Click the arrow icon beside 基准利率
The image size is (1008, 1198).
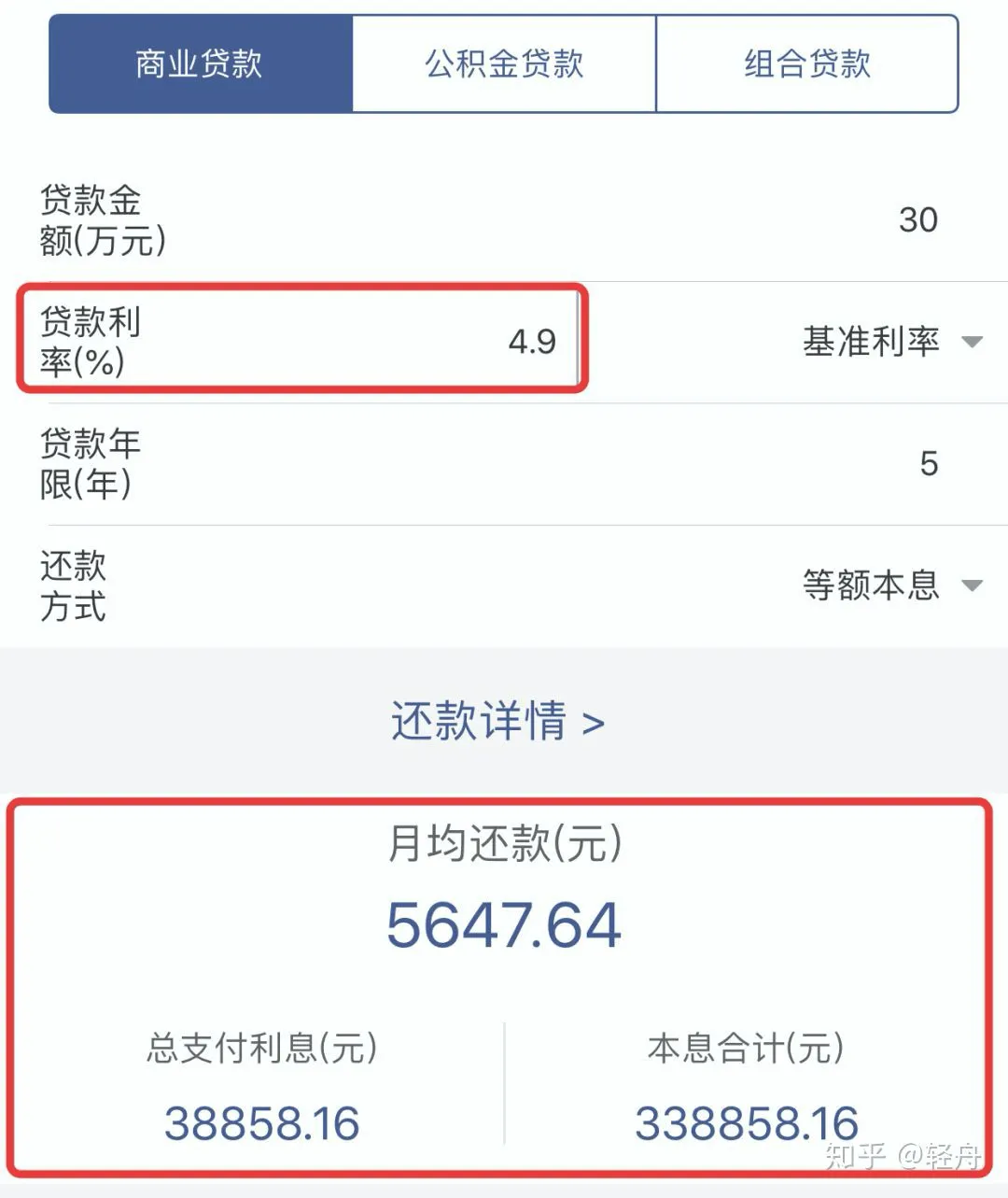(972, 342)
